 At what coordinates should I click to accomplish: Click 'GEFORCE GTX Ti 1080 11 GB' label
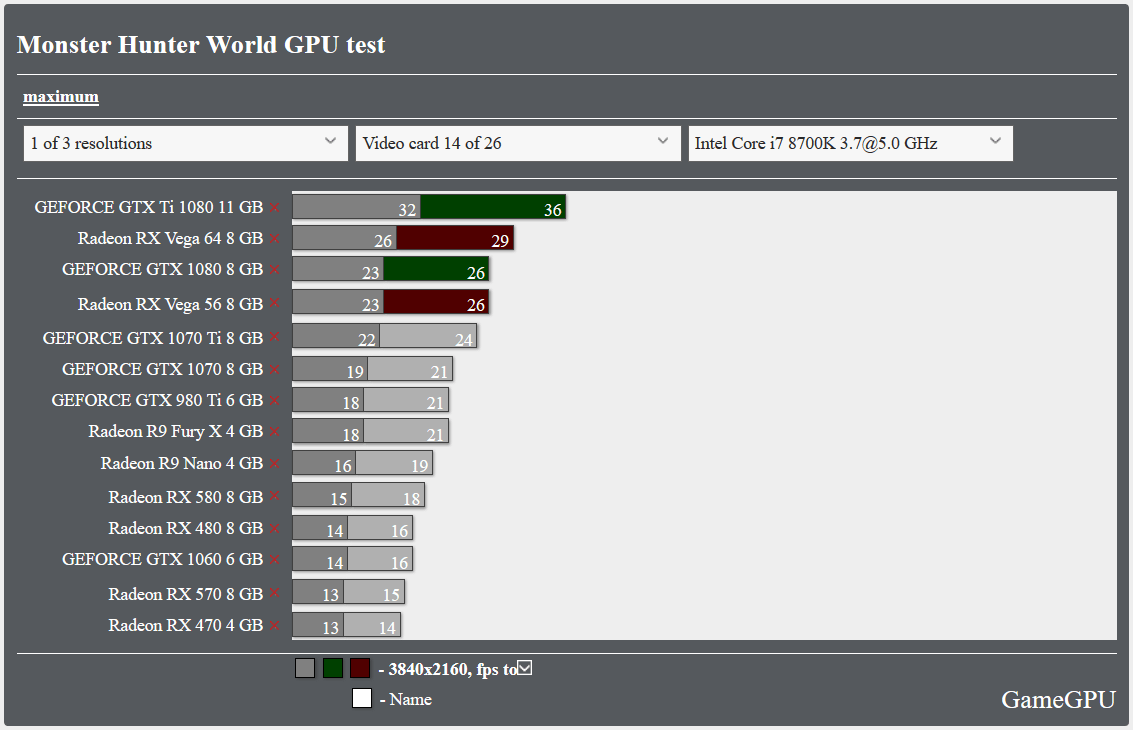[x=149, y=207]
